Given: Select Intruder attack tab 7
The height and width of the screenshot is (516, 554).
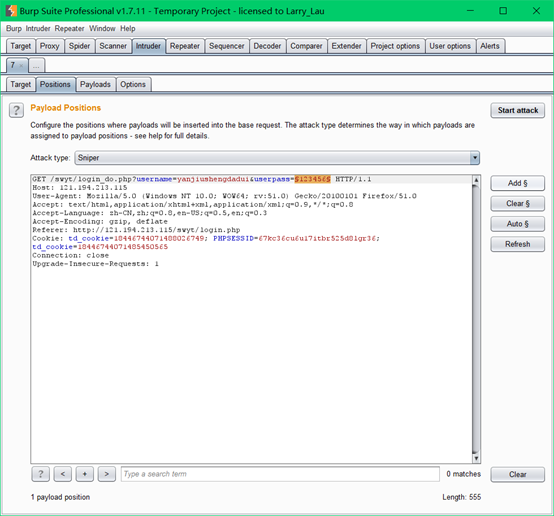Looking at the screenshot, I should (13, 65).
